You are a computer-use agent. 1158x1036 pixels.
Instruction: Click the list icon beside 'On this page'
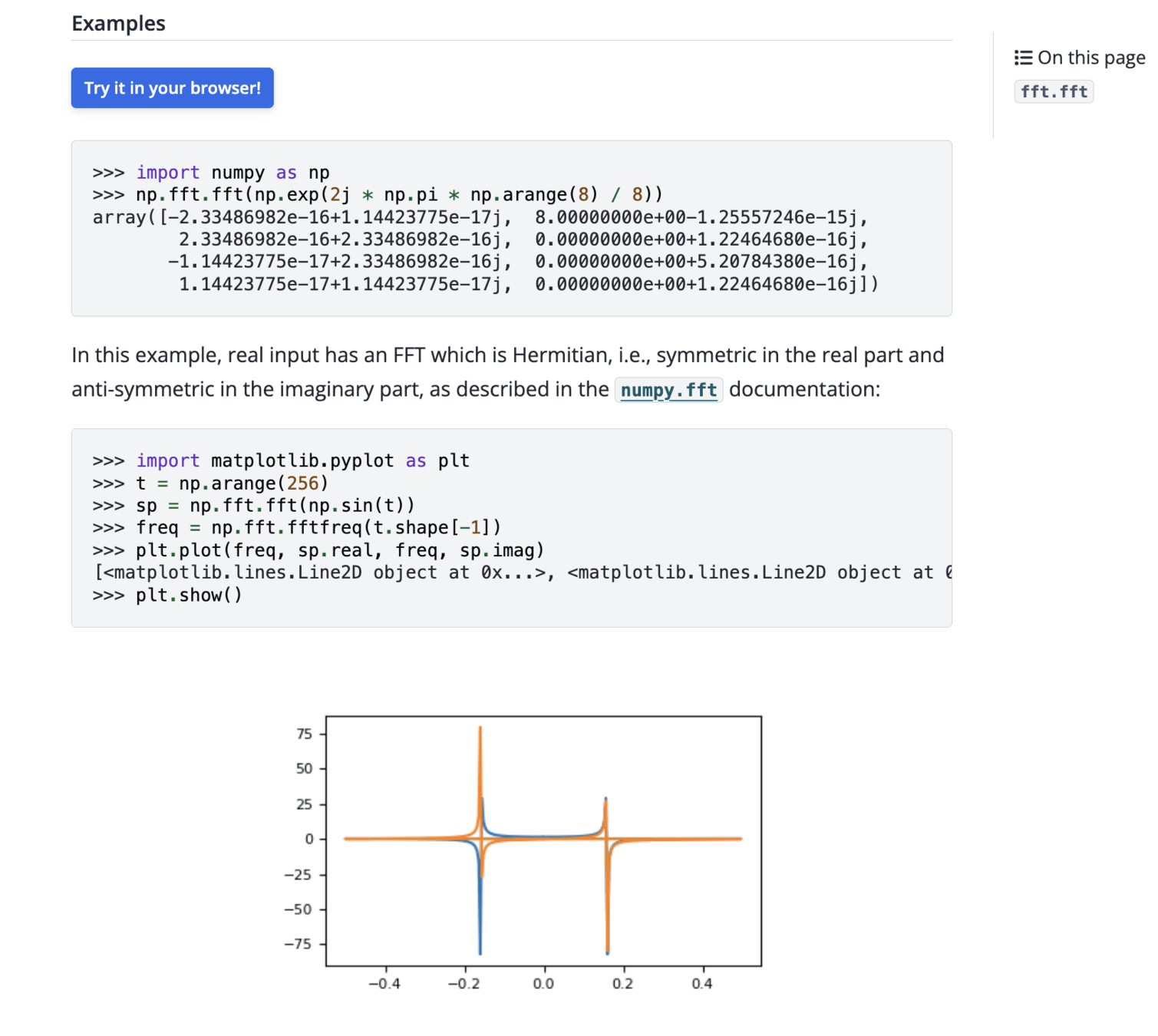pos(1023,58)
